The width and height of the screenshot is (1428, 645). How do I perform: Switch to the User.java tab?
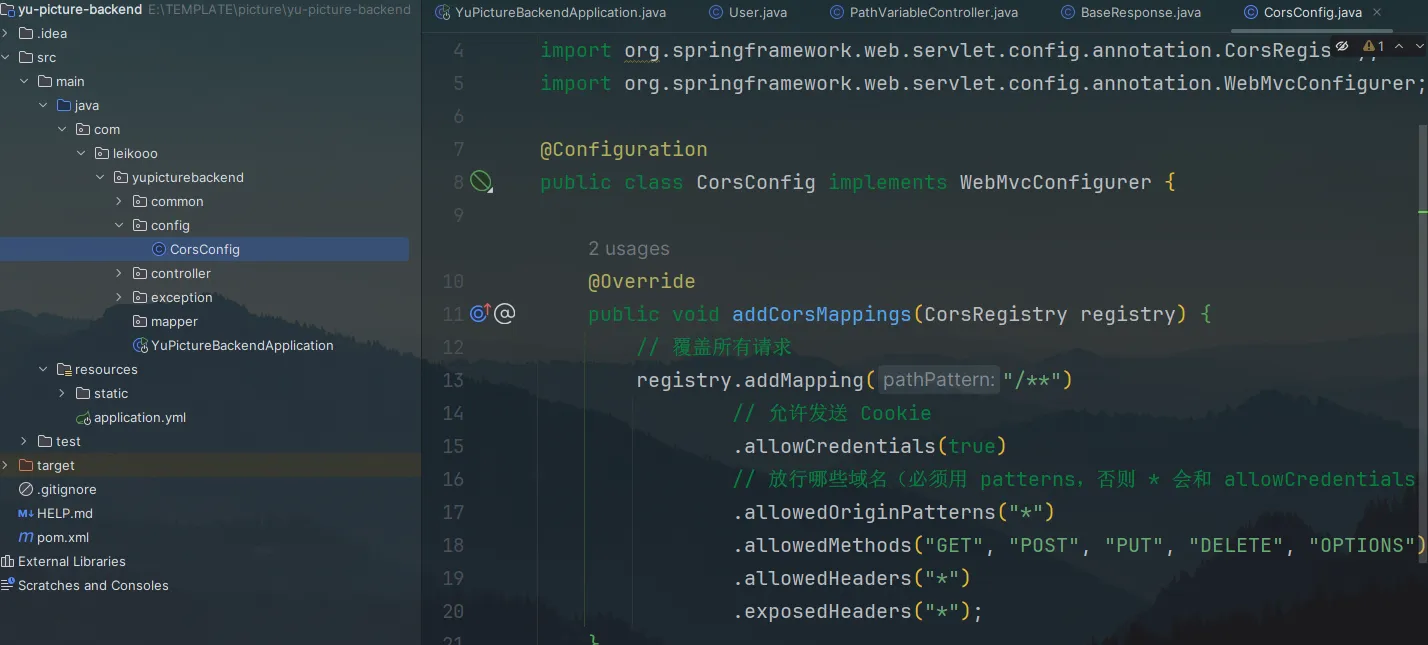coord(756,13)
